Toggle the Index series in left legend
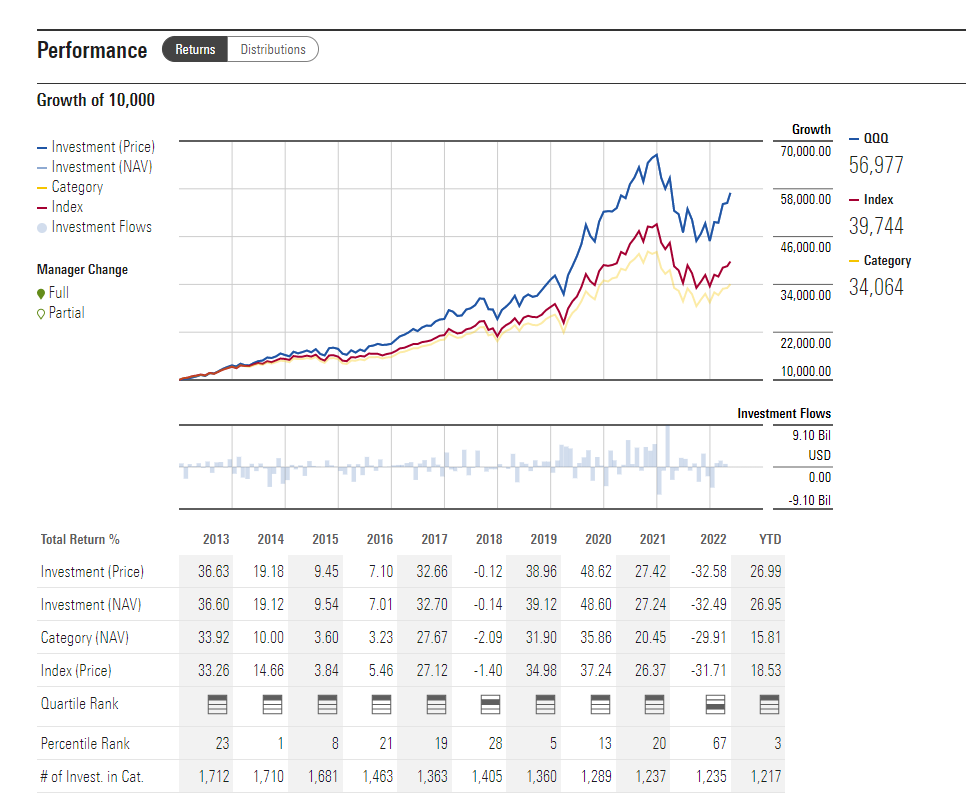Viewport: 966px width, 793px height. pyautogui.click(x=66, y=207)
